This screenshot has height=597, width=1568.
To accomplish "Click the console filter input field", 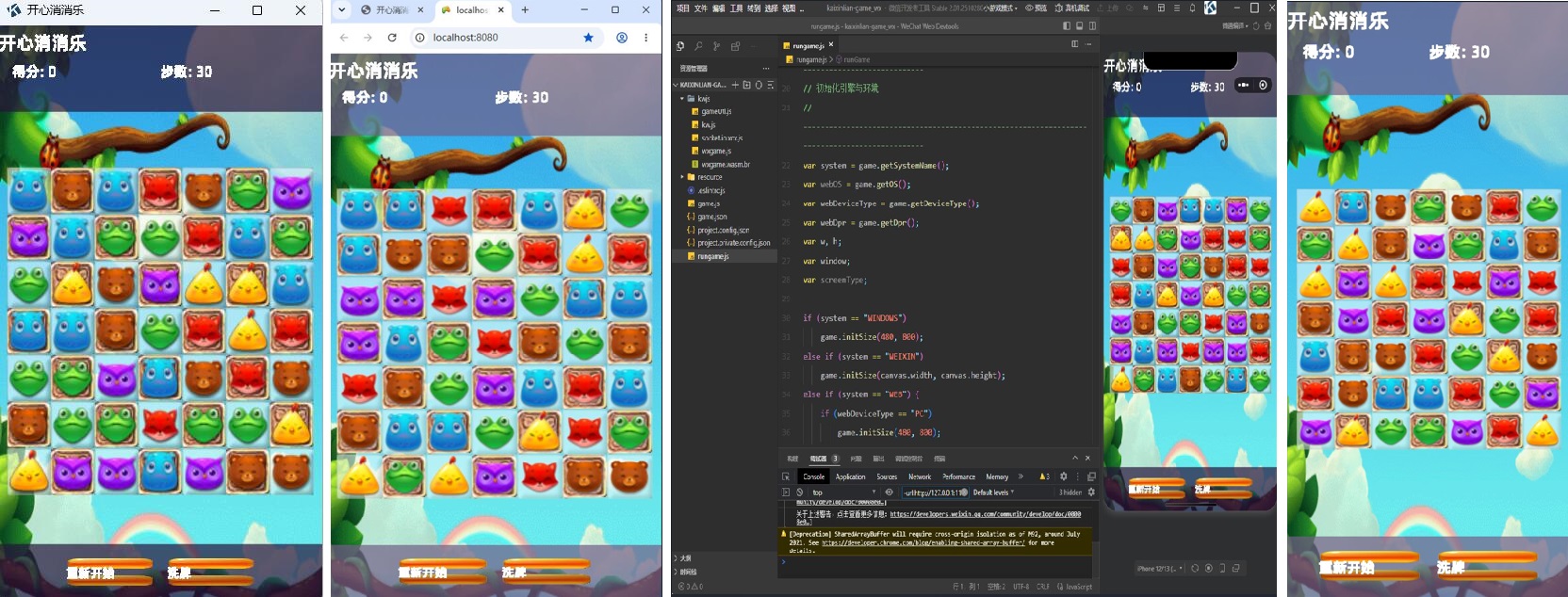I will (935, 492).
